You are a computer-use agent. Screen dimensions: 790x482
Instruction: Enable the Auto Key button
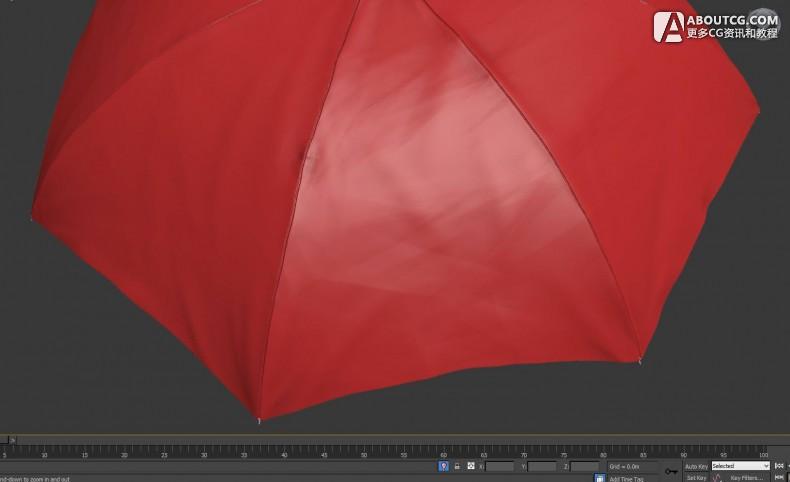696,466
